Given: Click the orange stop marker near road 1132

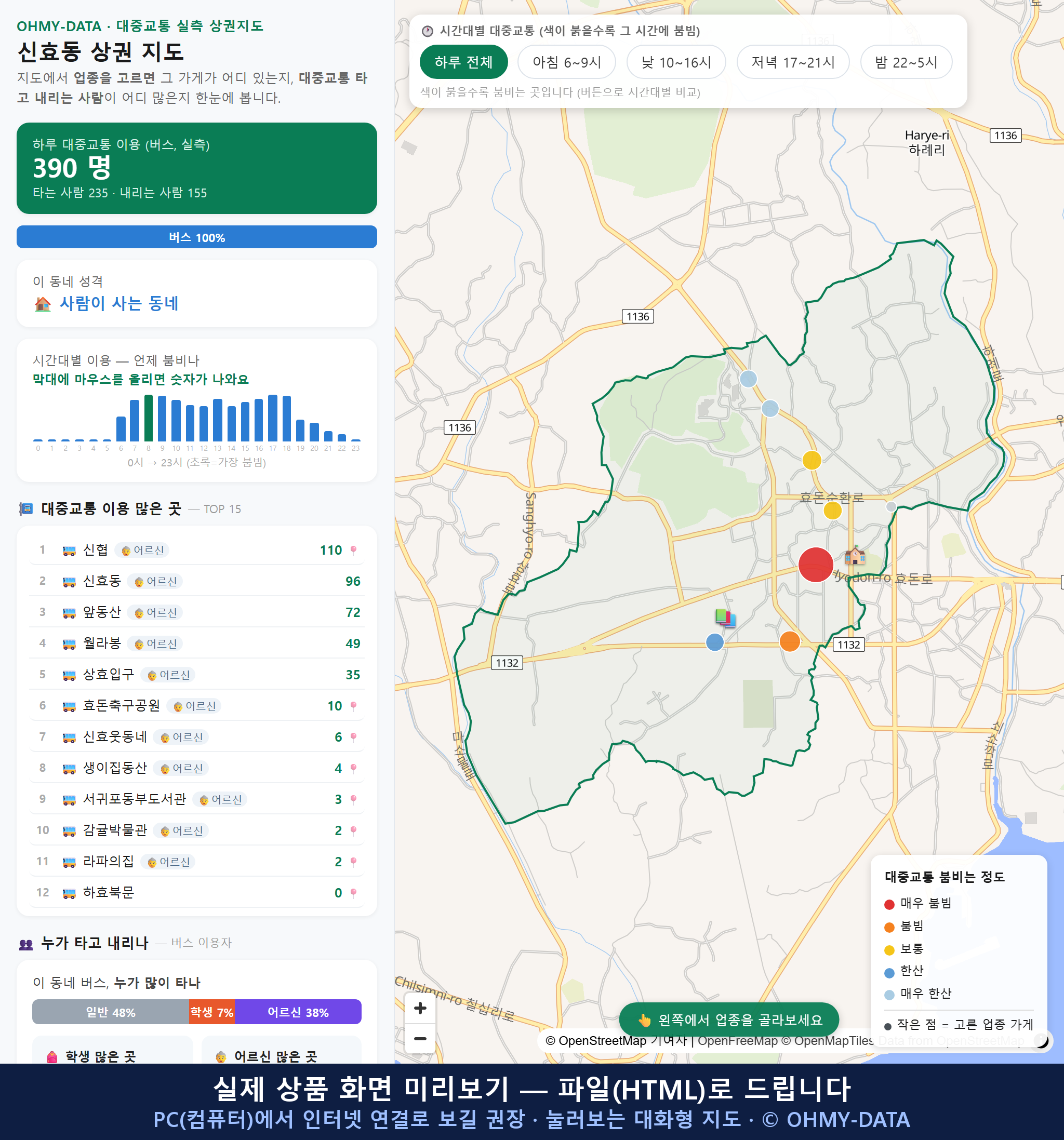Looking at the screenshot, I should click(789, 640).
